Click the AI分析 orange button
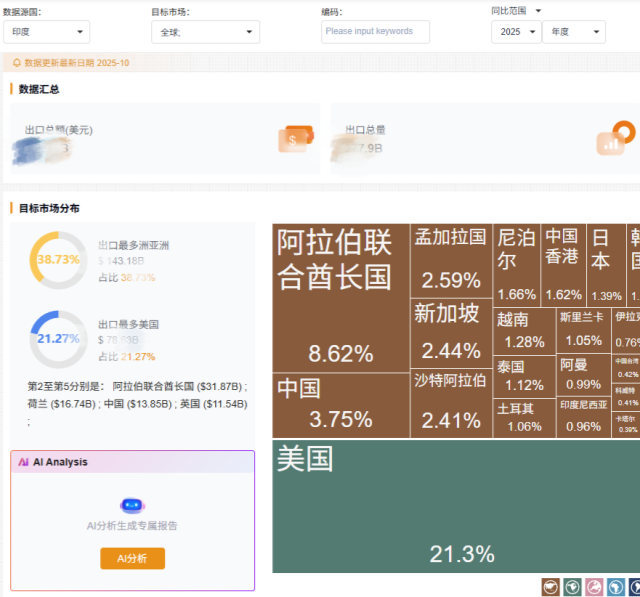The height and width of the screenshot is (597, 640). coord(133,558)
